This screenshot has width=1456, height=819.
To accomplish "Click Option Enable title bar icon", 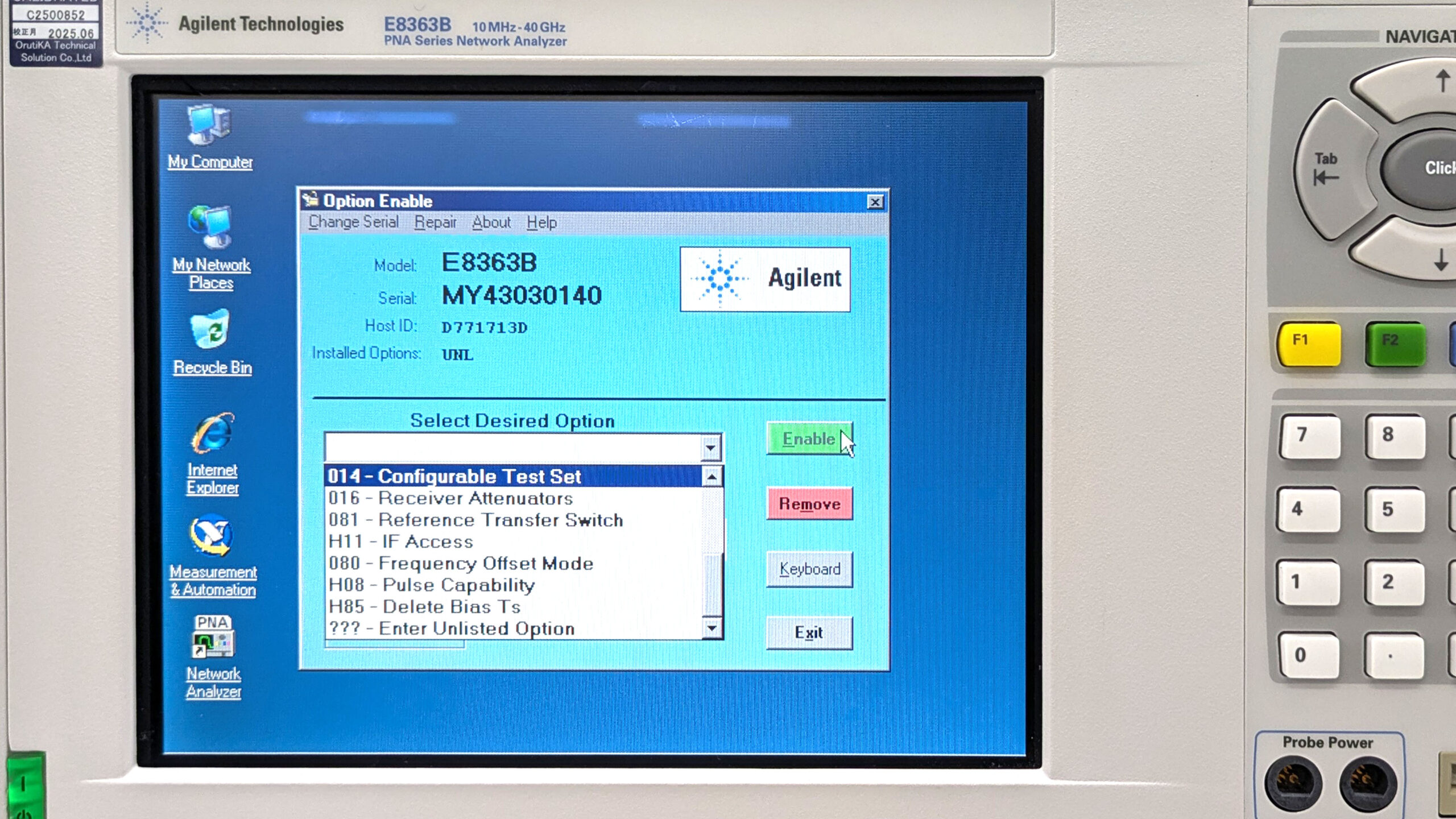I will coord(311,200).
